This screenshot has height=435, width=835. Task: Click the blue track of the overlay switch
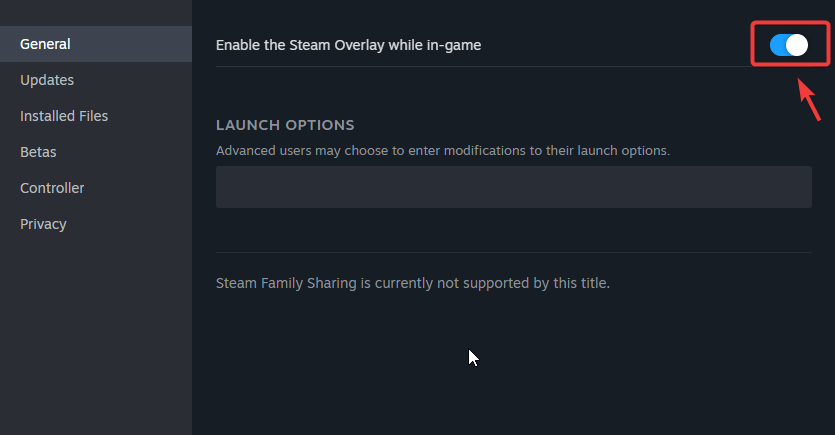(777, 45)
